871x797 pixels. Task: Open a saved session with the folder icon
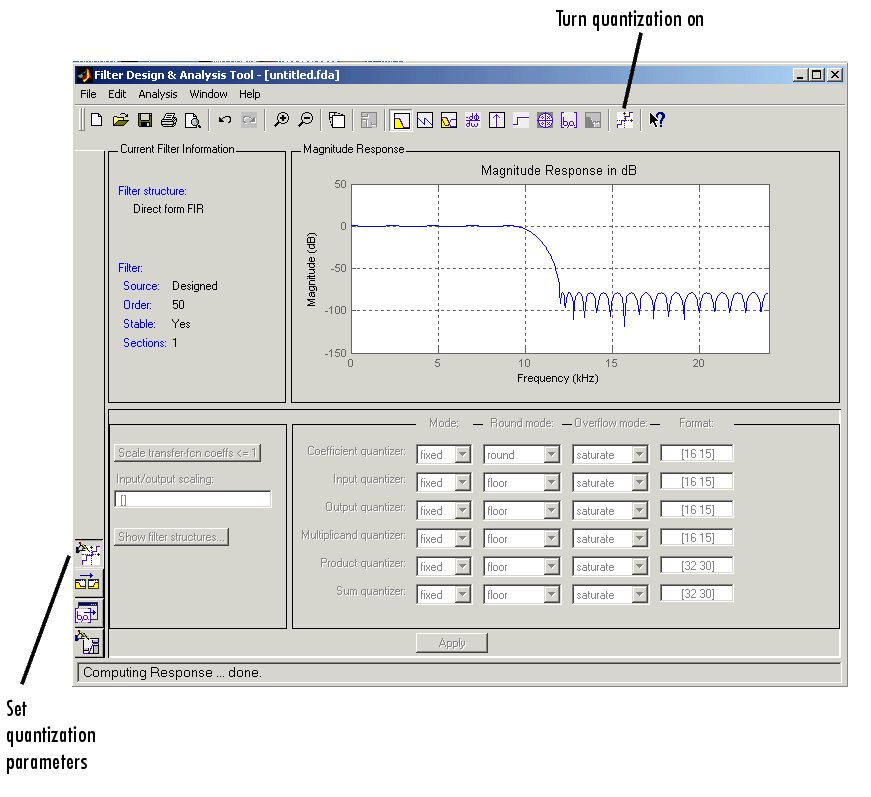(x=120, y=120)
